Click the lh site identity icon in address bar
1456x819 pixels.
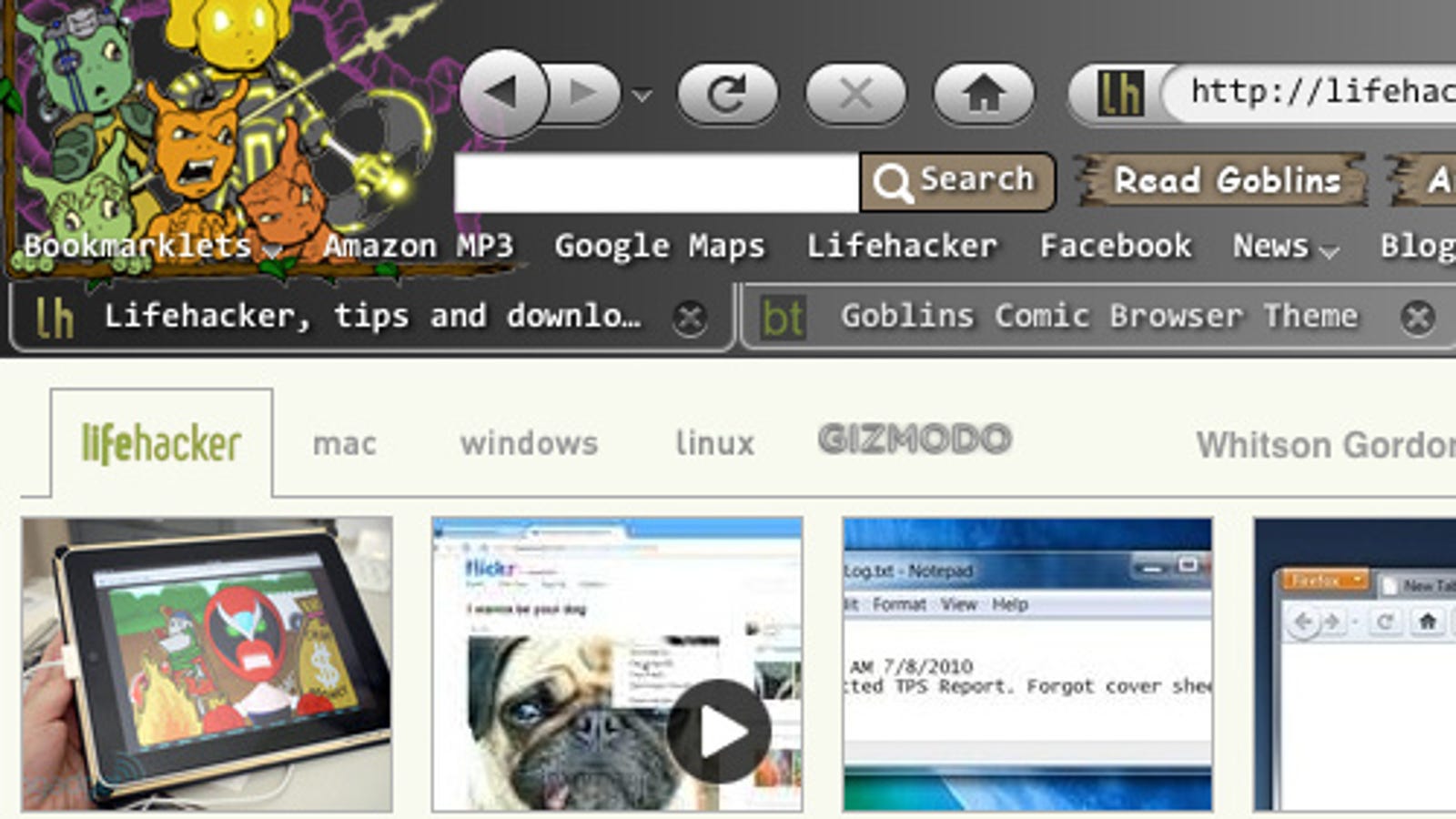(1119, 93)
